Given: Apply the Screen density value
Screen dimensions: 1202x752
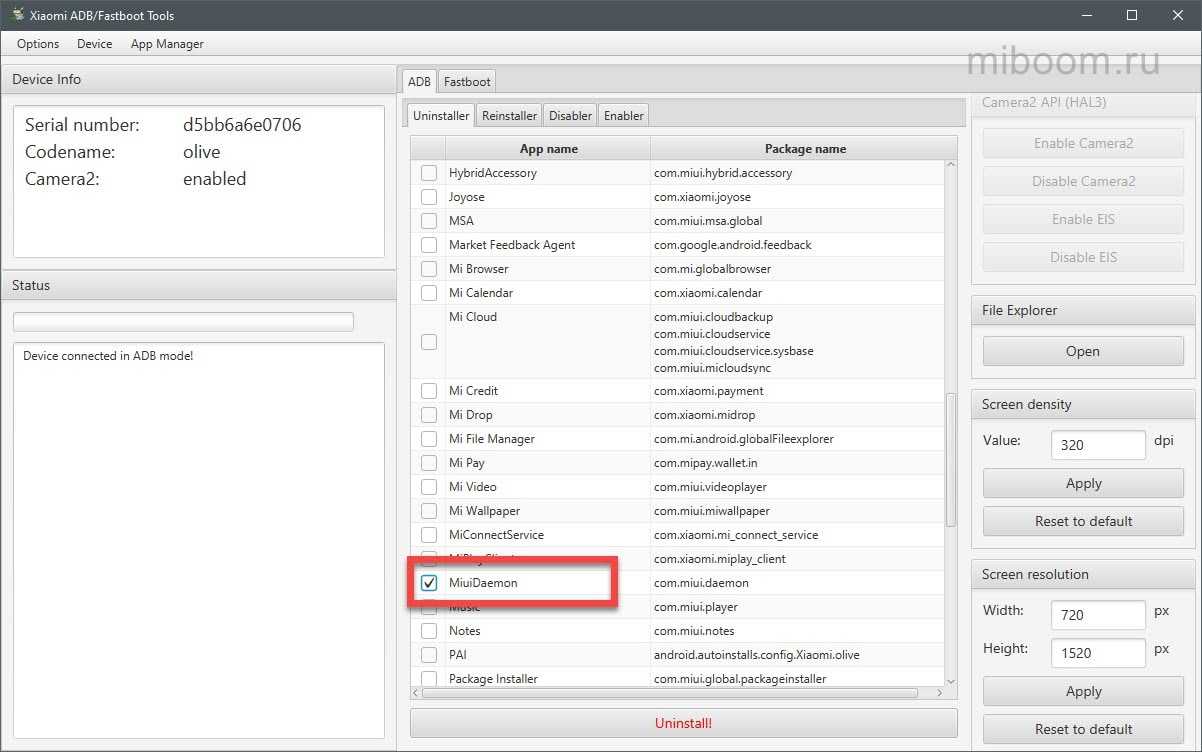Looking at the screenshot, I should 1083,483.
